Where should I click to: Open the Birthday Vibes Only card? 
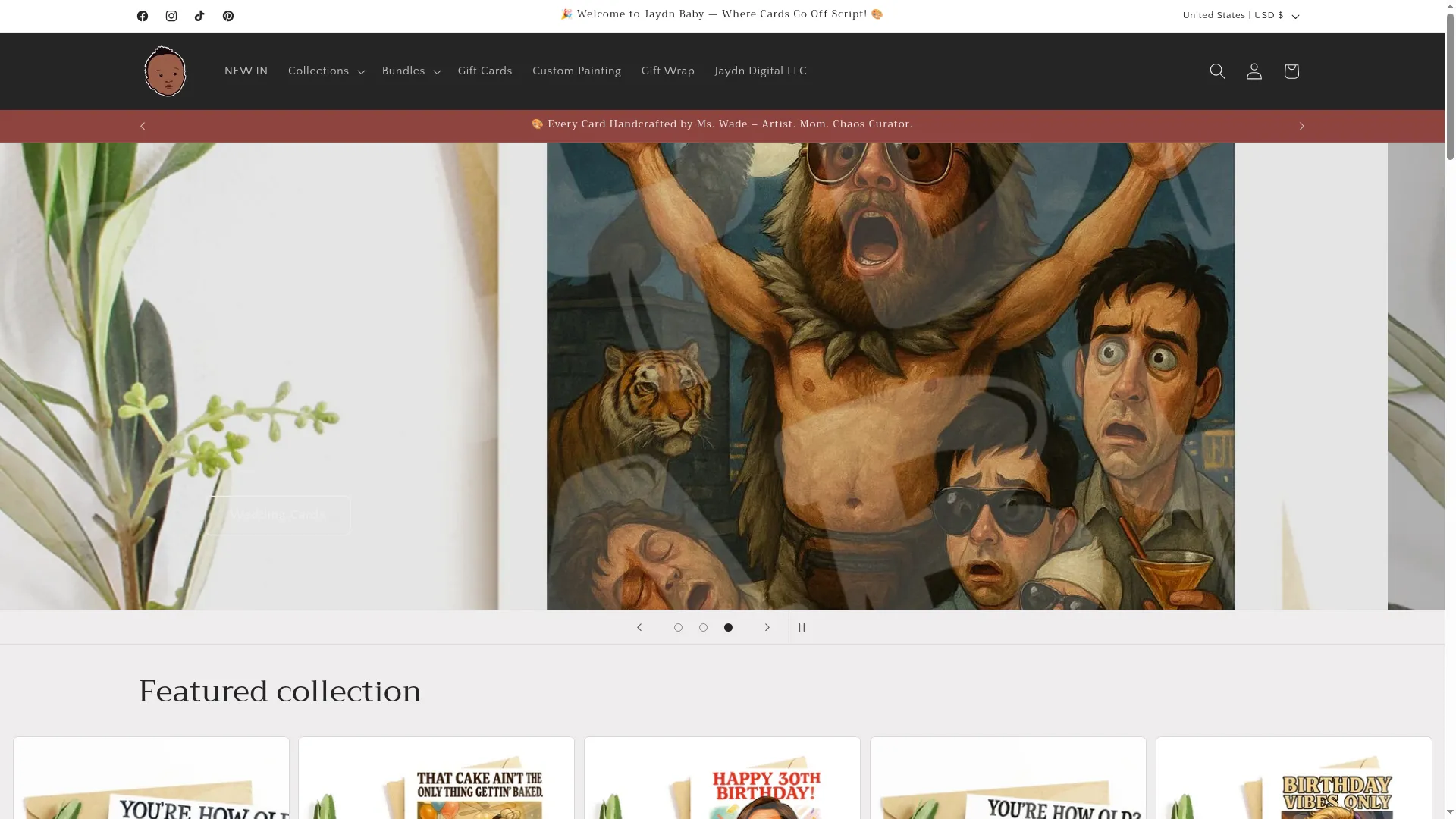[x=1294, y=778]
